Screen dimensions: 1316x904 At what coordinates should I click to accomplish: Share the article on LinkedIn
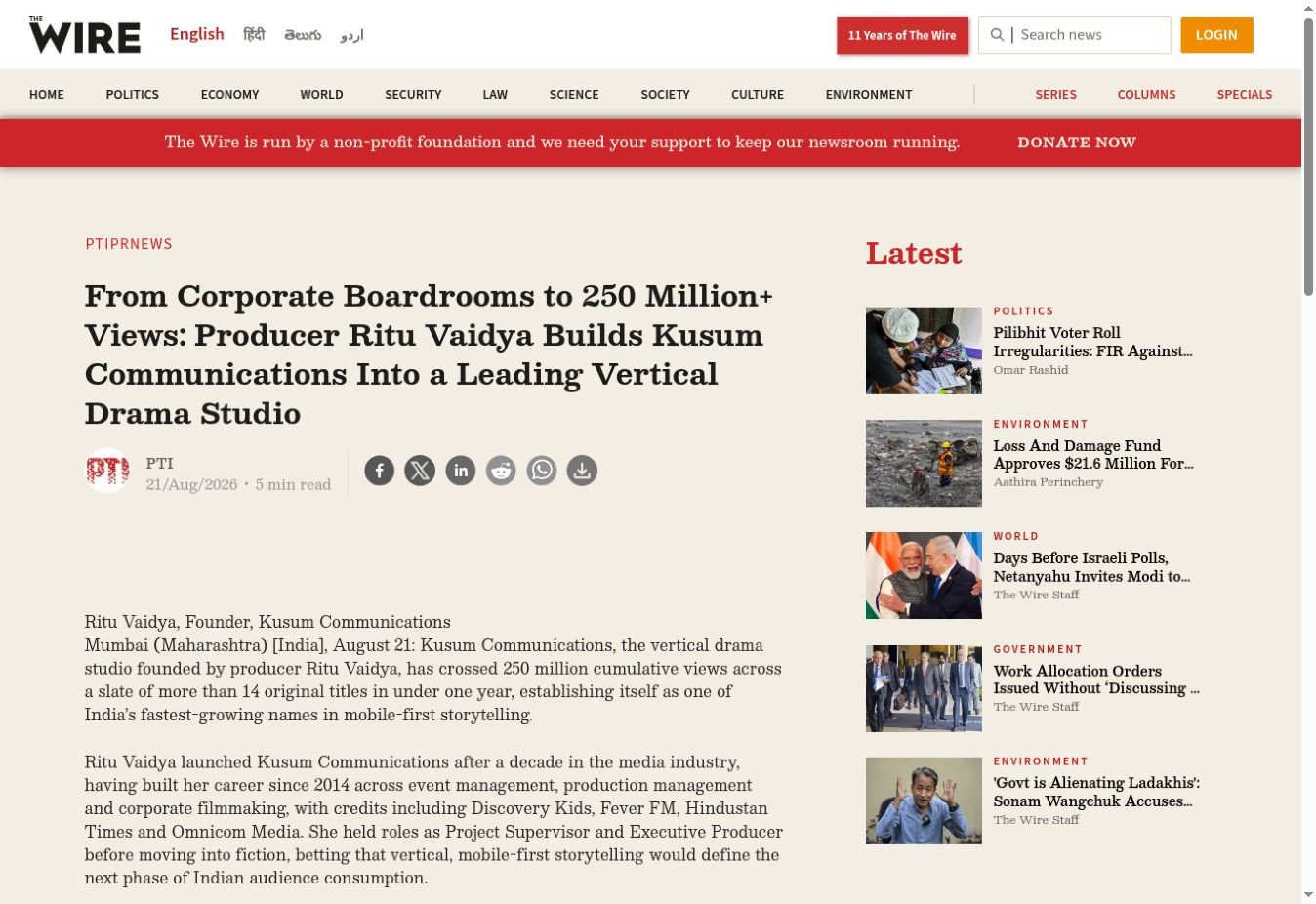(x=461, y=471)
